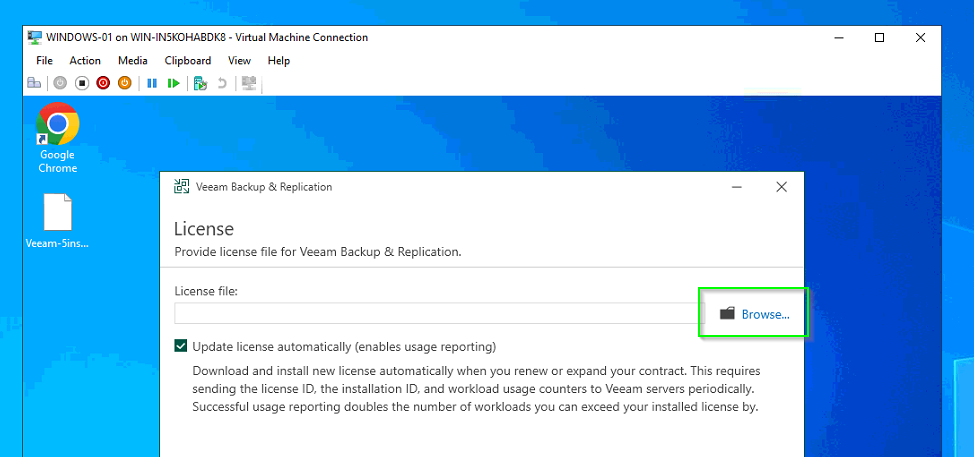Reset the VM using the green play icon

(173, 83)
